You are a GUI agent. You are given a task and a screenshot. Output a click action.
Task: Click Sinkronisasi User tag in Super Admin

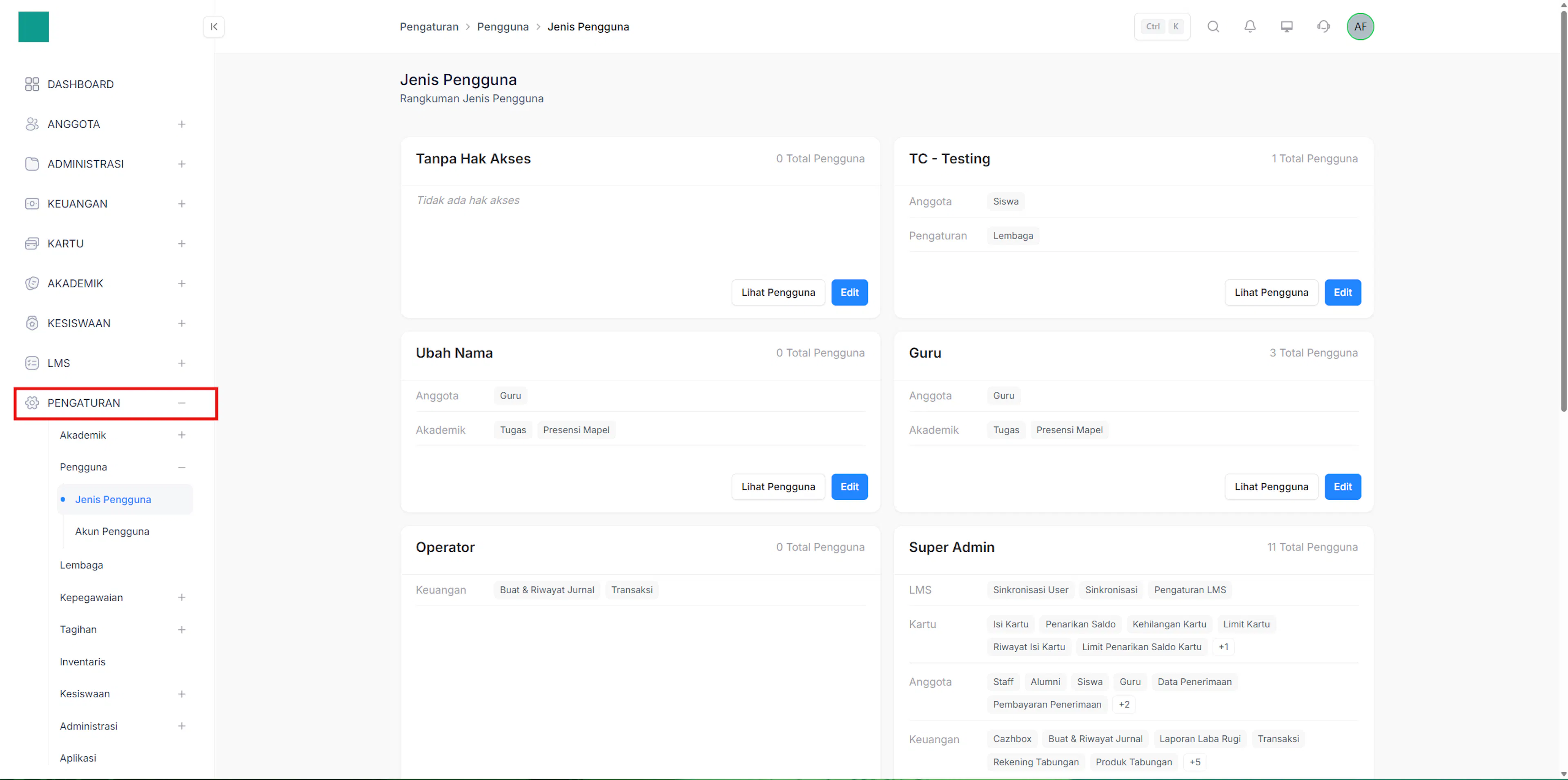(1031, 590)
